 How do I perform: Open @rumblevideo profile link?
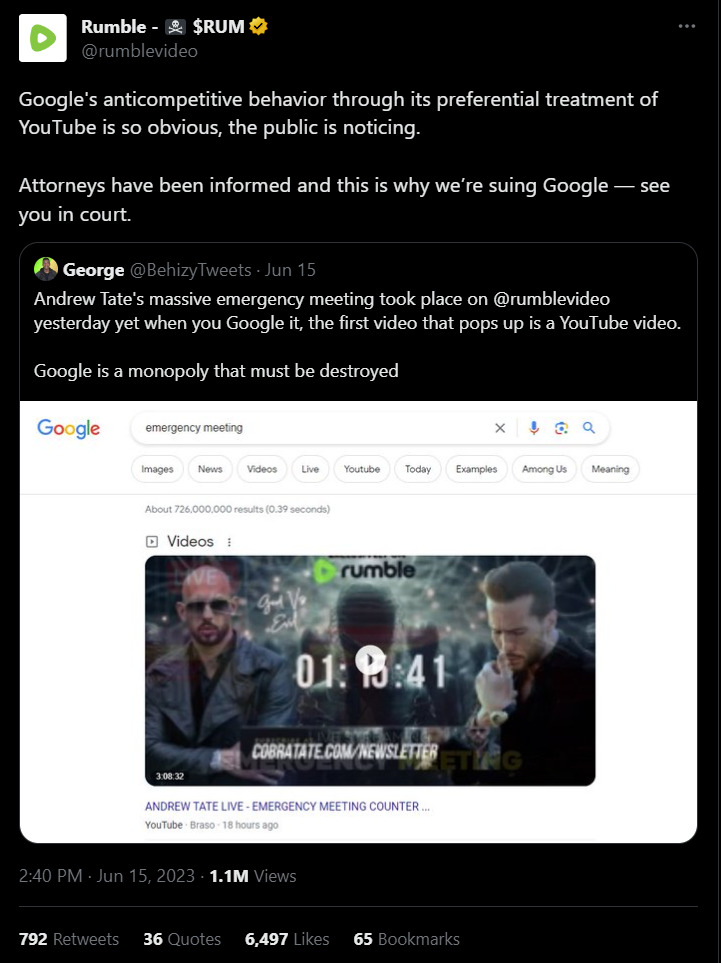(140, 51)
